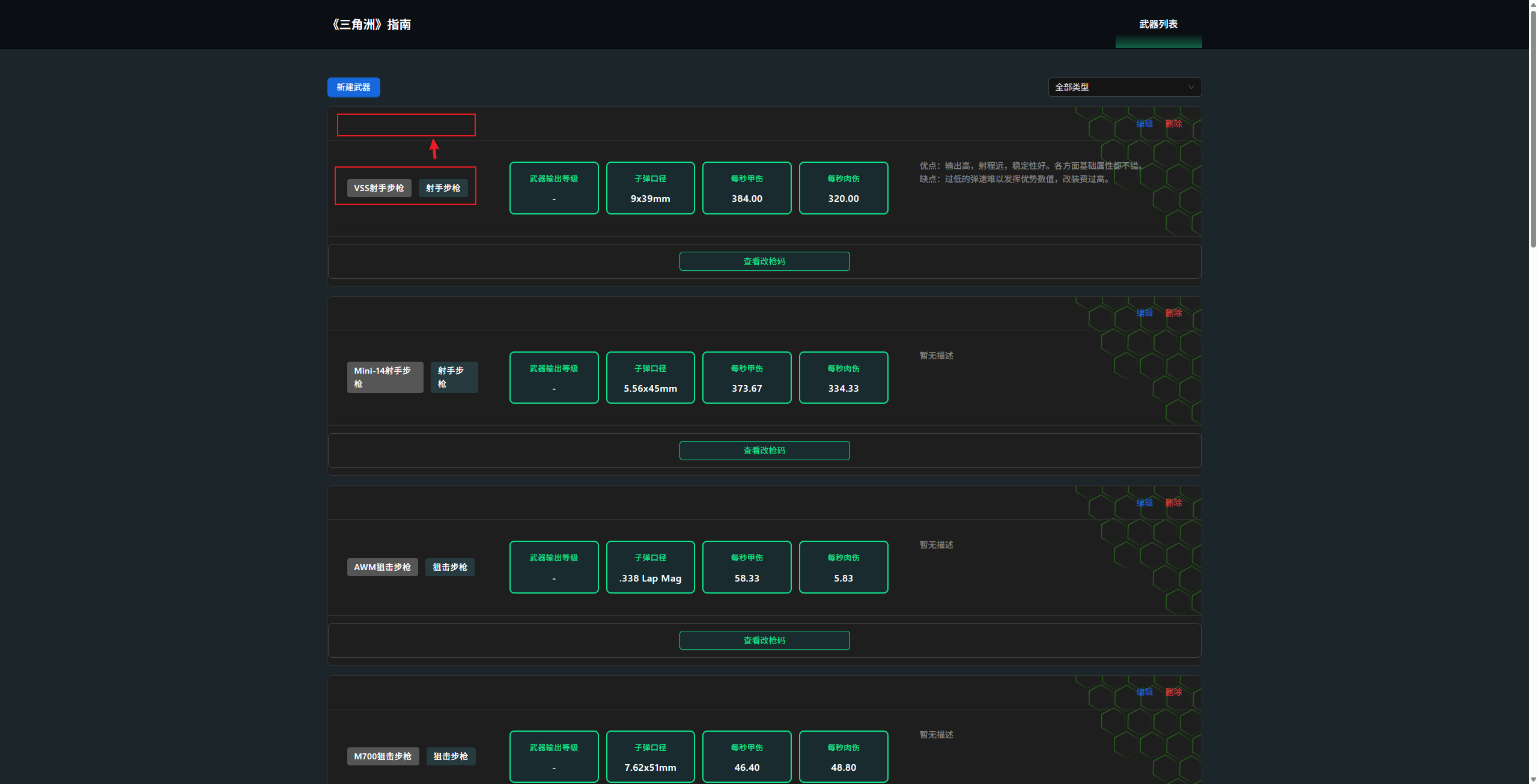This screenshot has width=1538, height=784.
Task: Click the VSS 优点 description text
Action: point(1033,165)
